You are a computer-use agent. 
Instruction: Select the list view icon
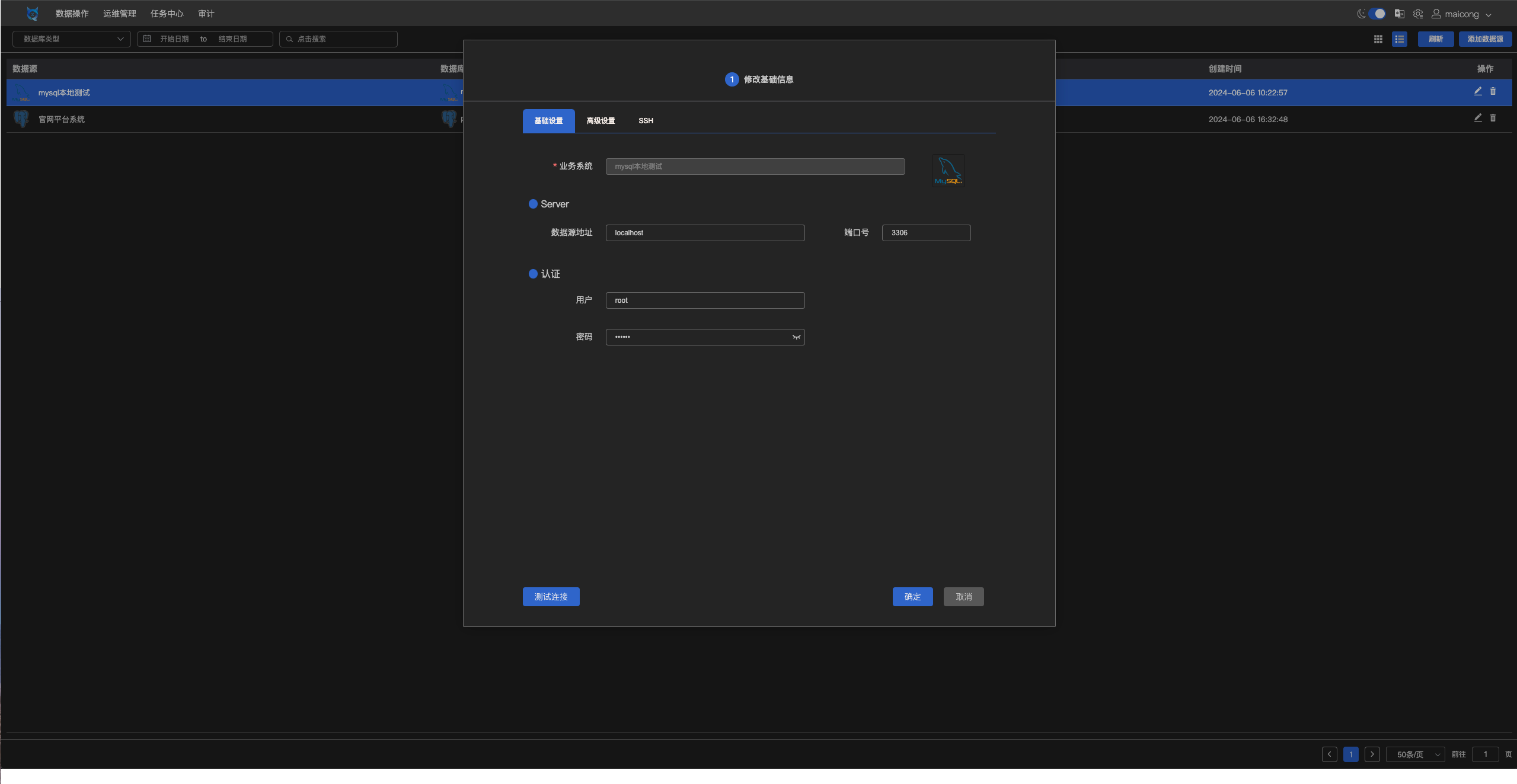click(x=1400, y=39)
